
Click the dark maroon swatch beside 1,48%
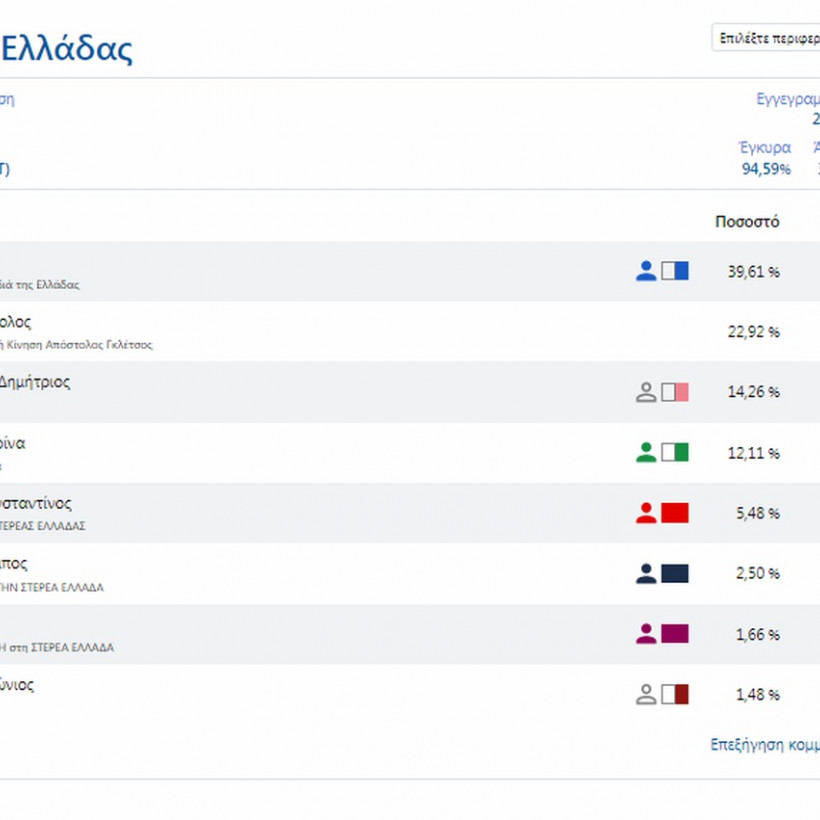(x=675, y=694)
